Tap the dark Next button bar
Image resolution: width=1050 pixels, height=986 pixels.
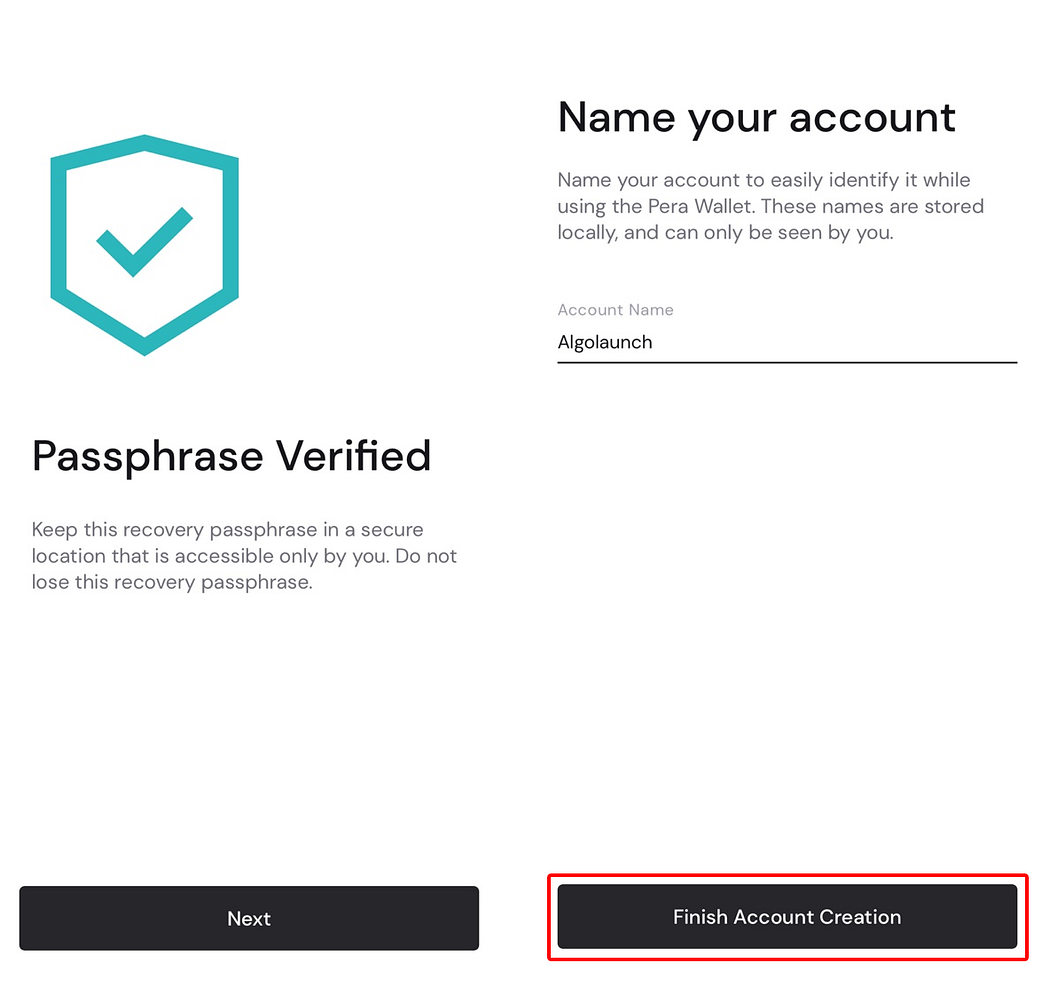[248, 918]
